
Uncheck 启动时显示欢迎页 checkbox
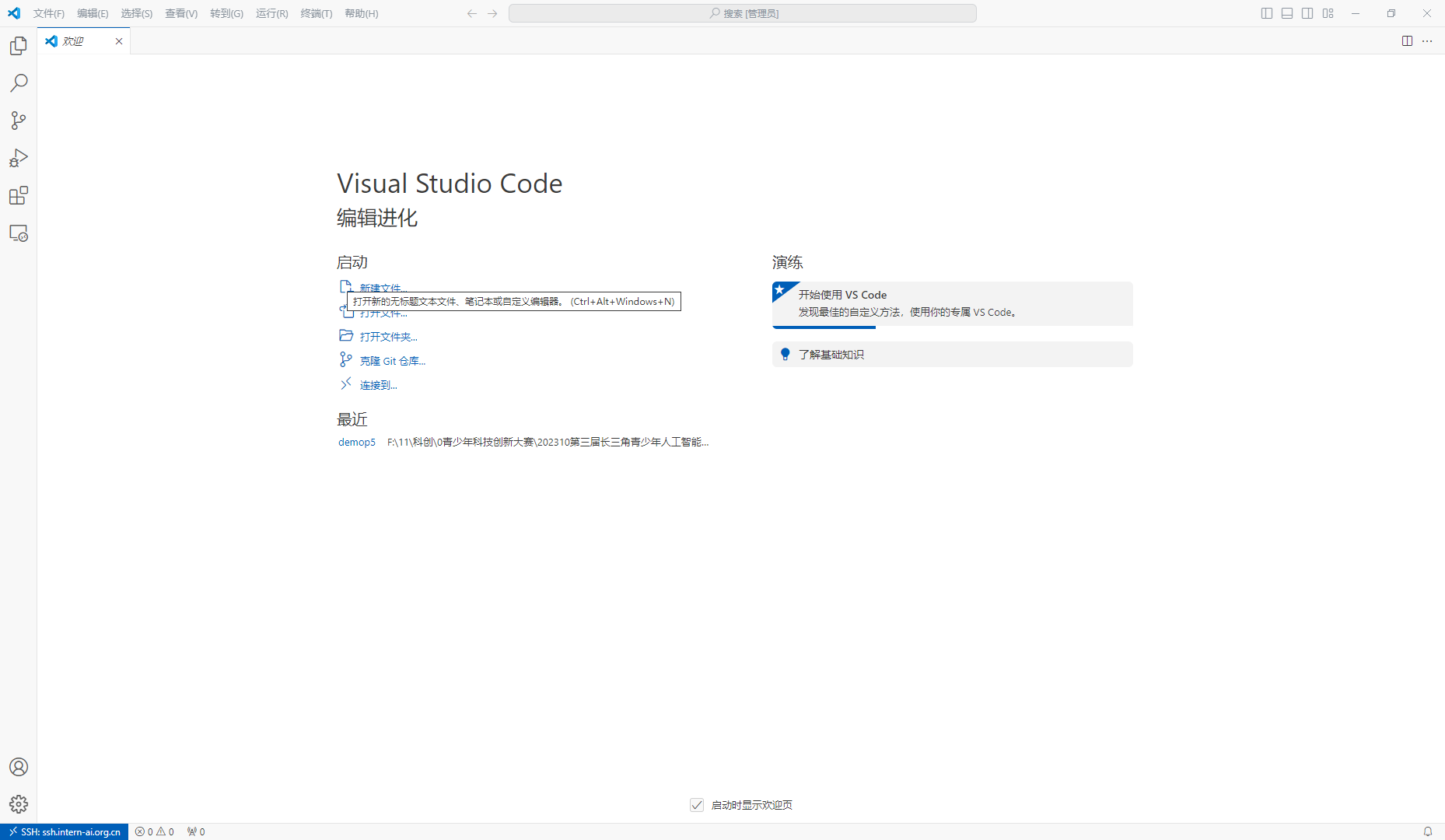[697, 805]
